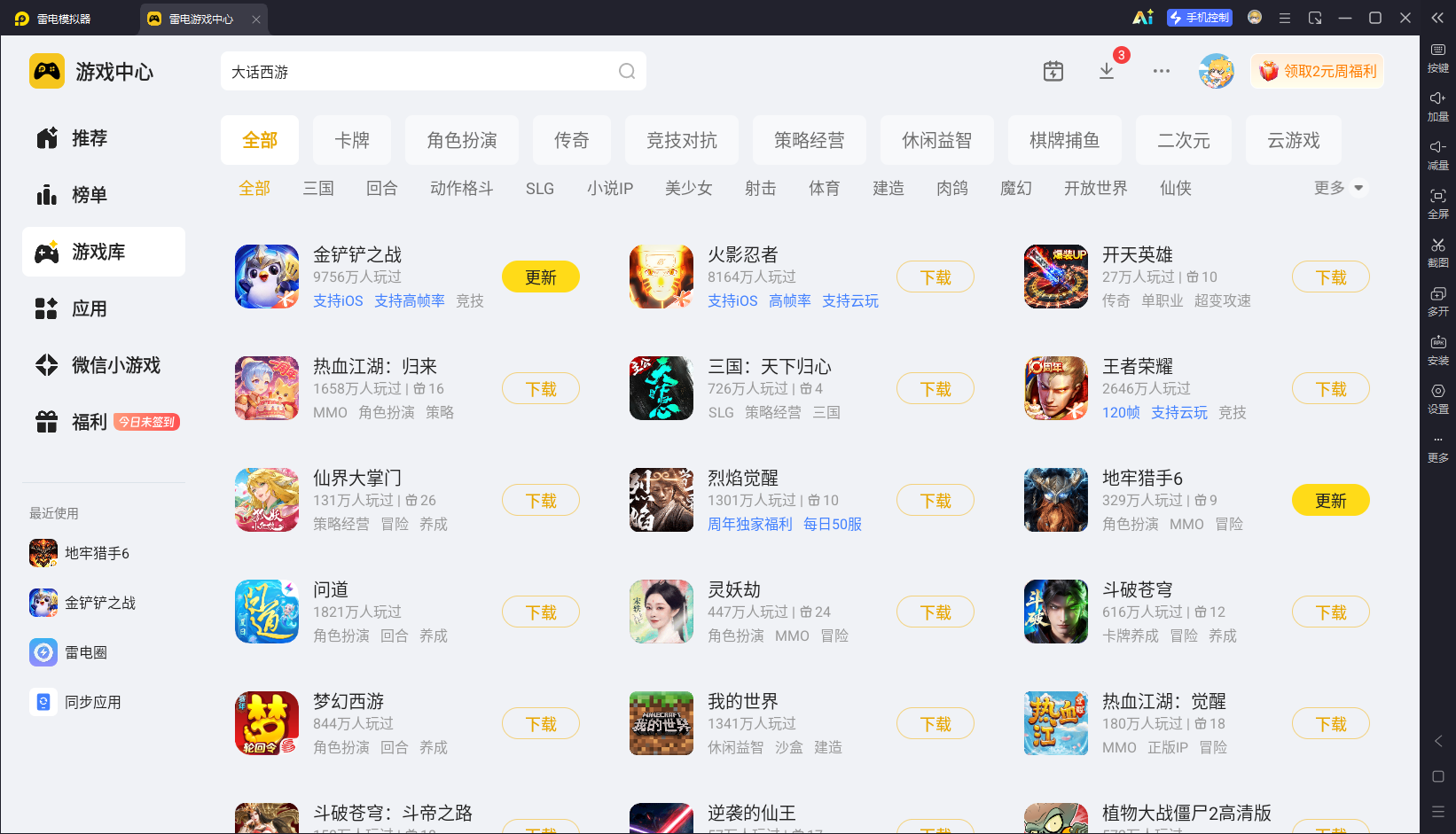Select the 二次元 category tab

pos(1184,140)
